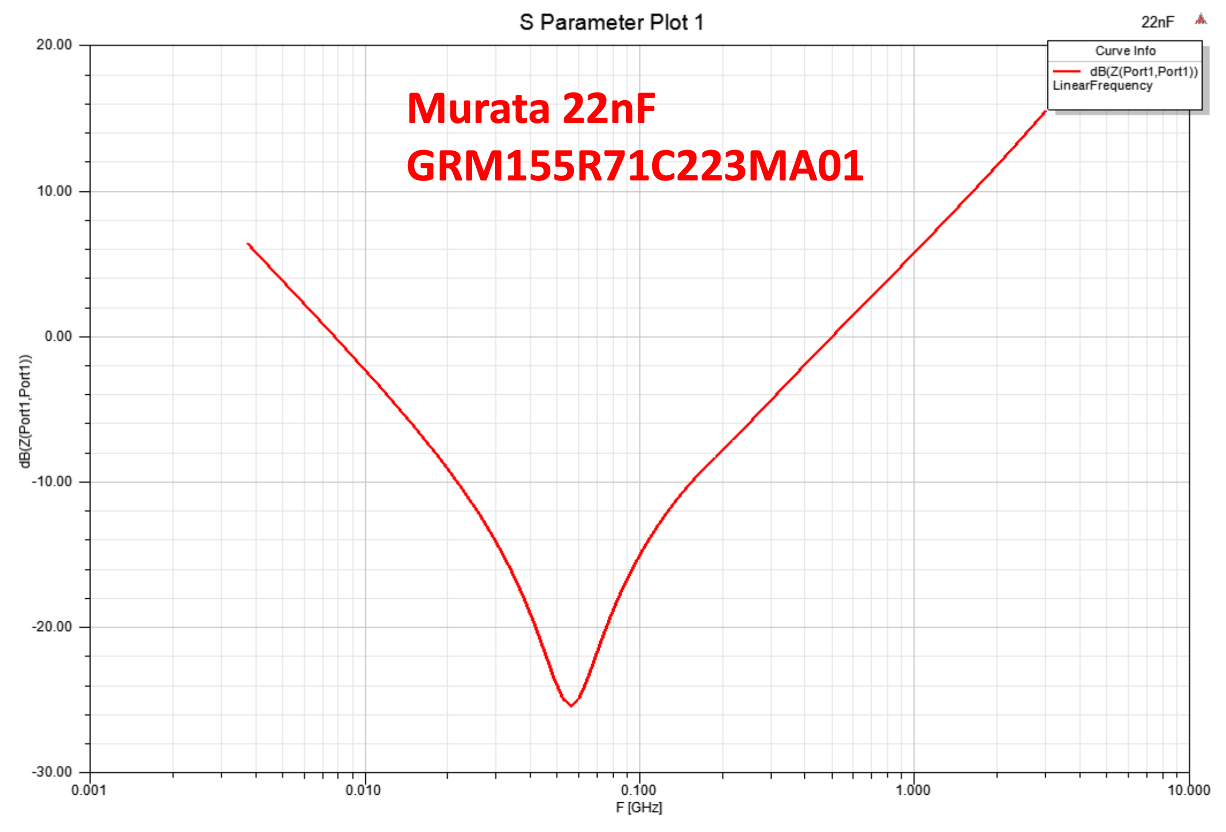Click the red line sample in Curve Info
The image size is (1226, 832).
(x=1067, y=72)
